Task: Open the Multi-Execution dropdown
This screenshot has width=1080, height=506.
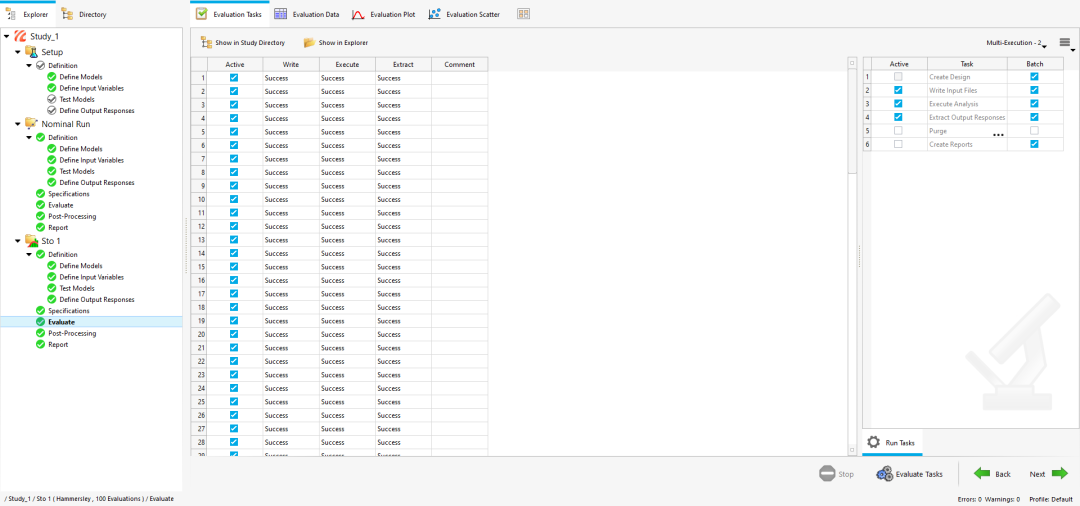Action: pyautogui.click(x=1016, y=43)
